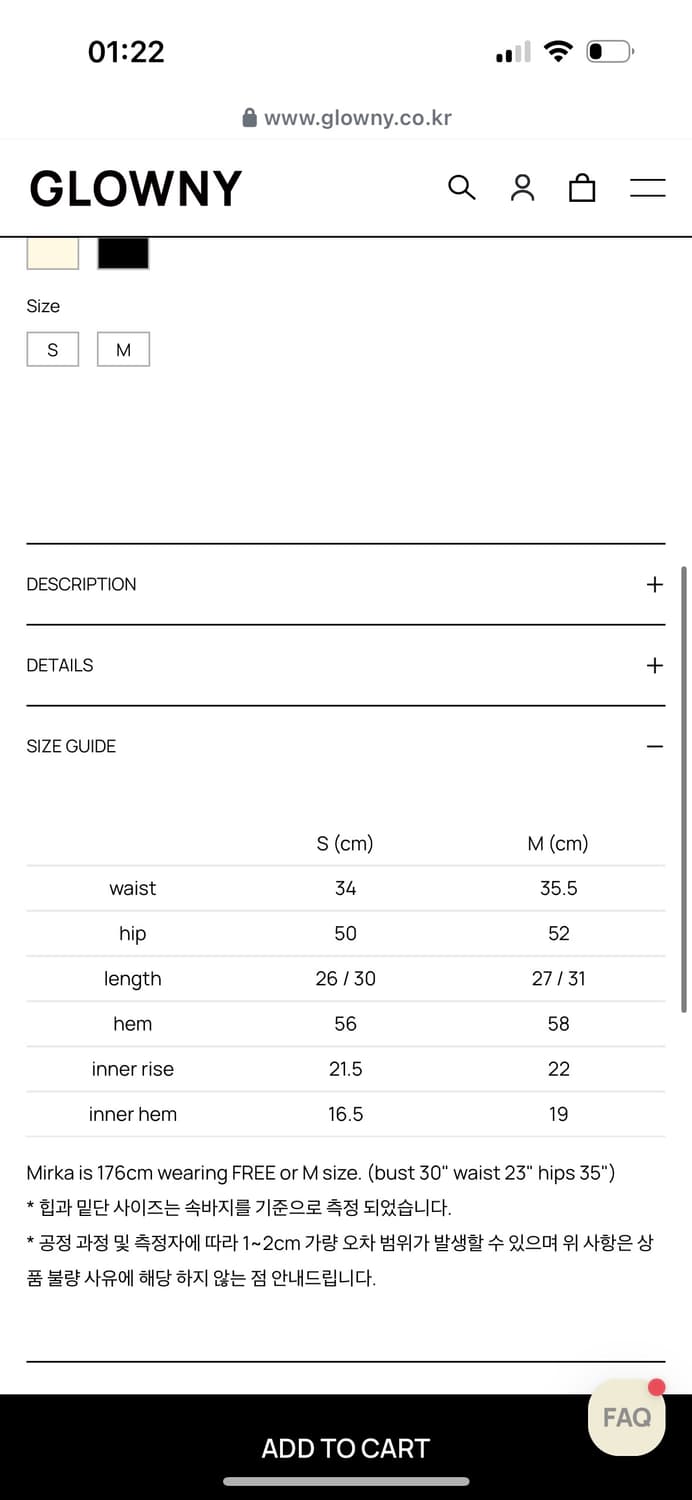The width and height of the screenshot is (692, 1500).
Task: Tap the SIZE GUIDE section label
Action: [71, 746]
